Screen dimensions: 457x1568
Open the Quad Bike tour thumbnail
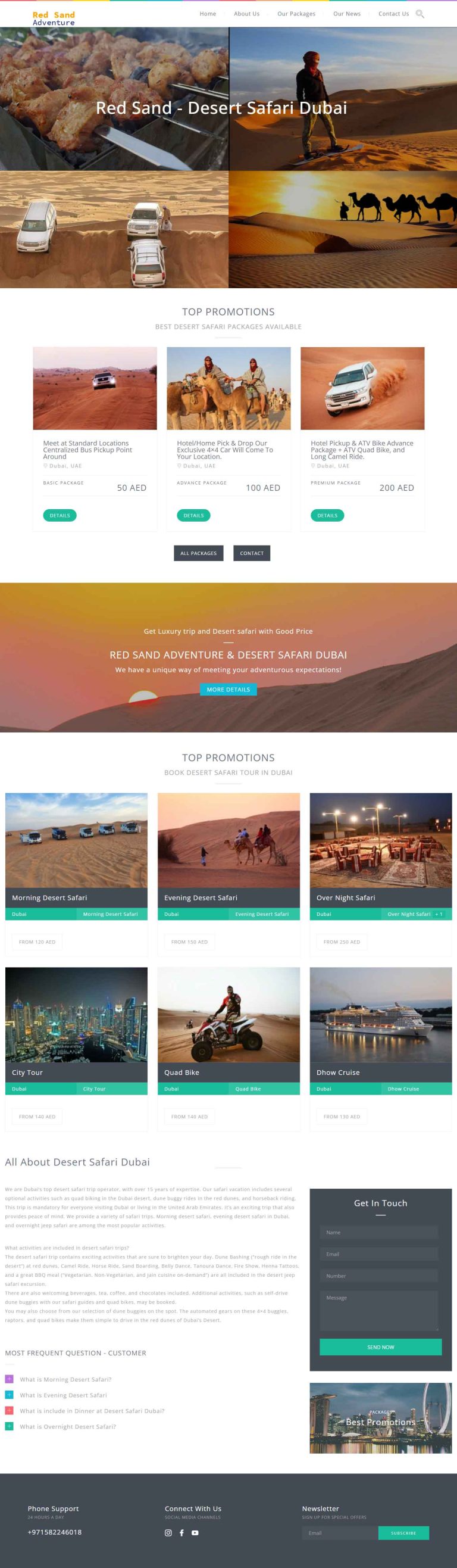point(229,1015)
